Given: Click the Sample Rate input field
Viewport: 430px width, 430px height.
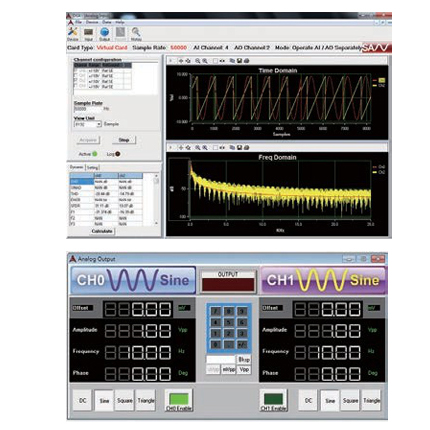Looking at the screenshot, I should pyautogui.click(x=88, y=109).
